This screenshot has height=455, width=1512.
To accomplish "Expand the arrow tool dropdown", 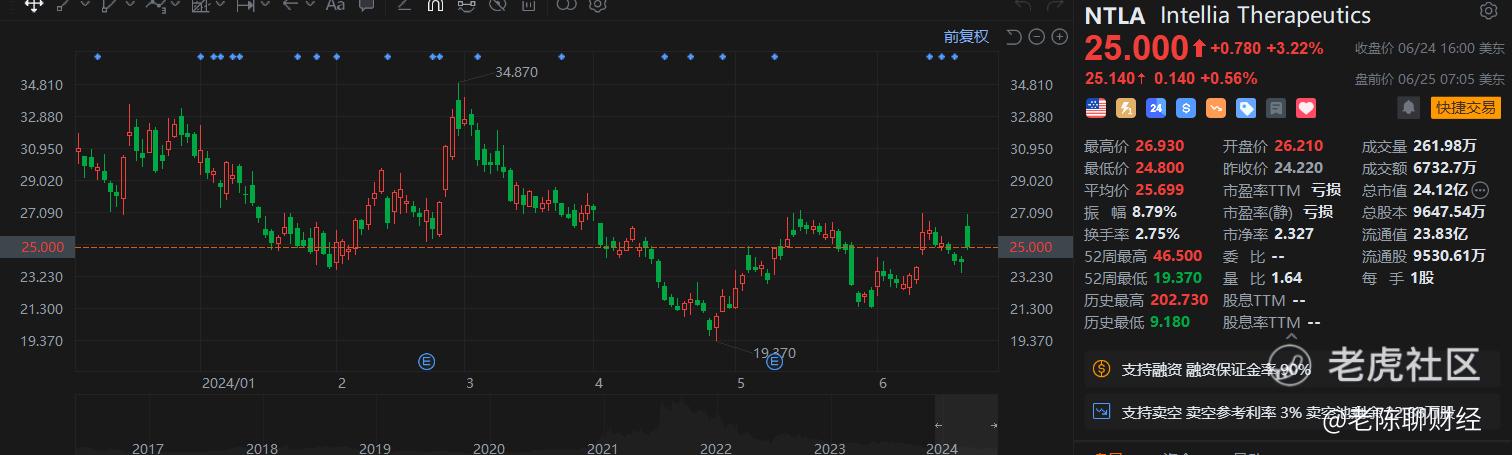I will (x=310, y=4).
